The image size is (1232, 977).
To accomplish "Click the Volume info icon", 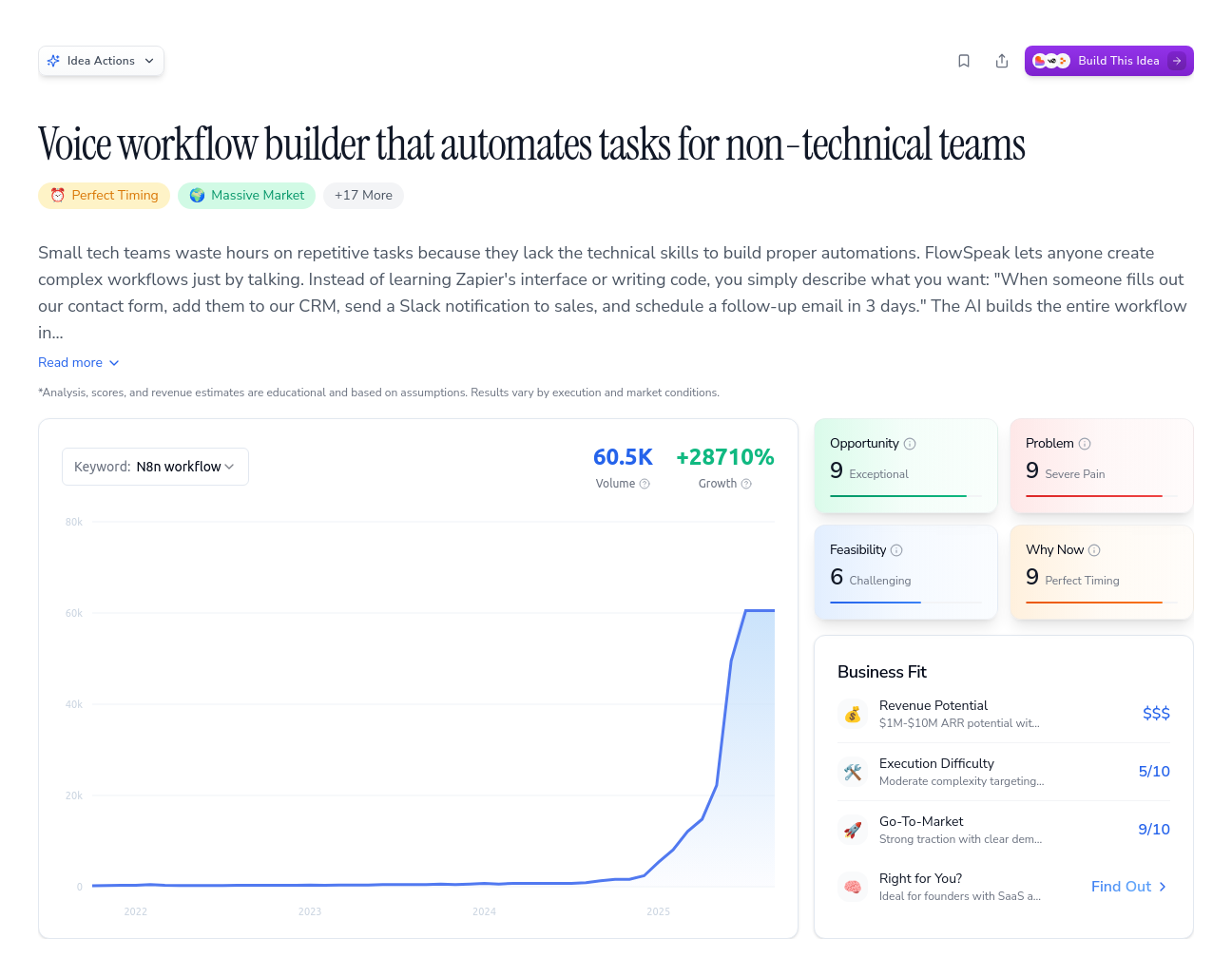I will pyautogui.click(x=645, y=484).
